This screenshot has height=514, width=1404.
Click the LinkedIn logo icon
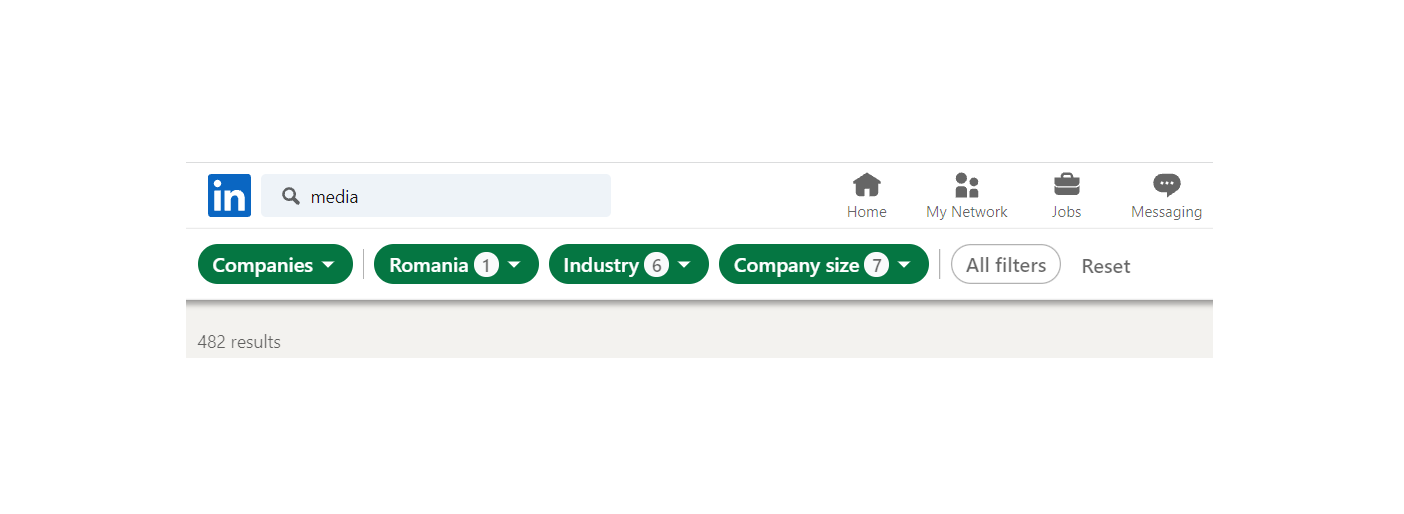pyautogui.click(x=229, y=195)
